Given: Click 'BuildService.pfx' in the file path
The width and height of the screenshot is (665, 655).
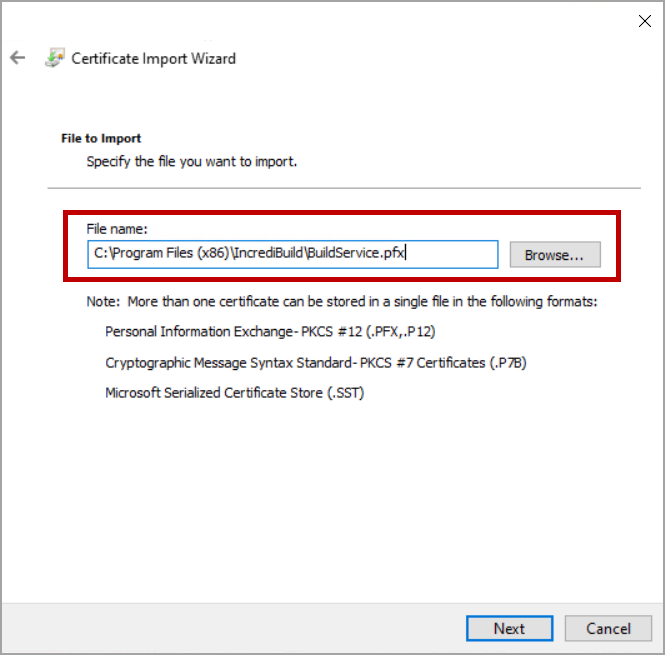Looking at the screenshot, I should click(356, 254).
